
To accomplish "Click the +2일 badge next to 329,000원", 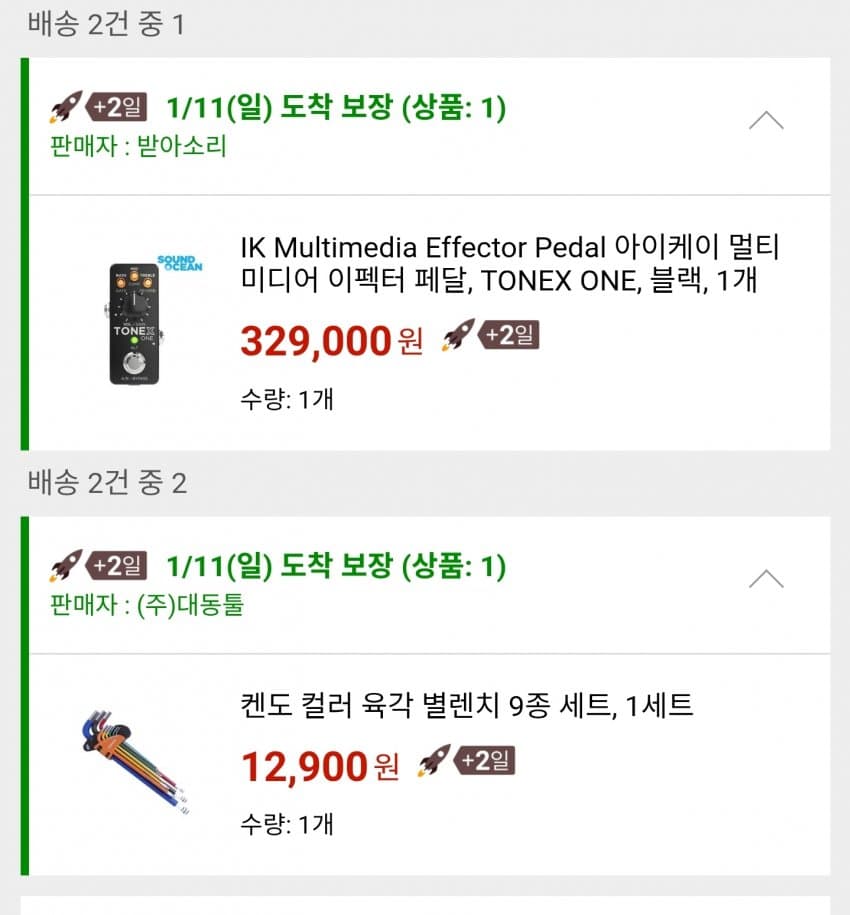I will coord(510,334).
